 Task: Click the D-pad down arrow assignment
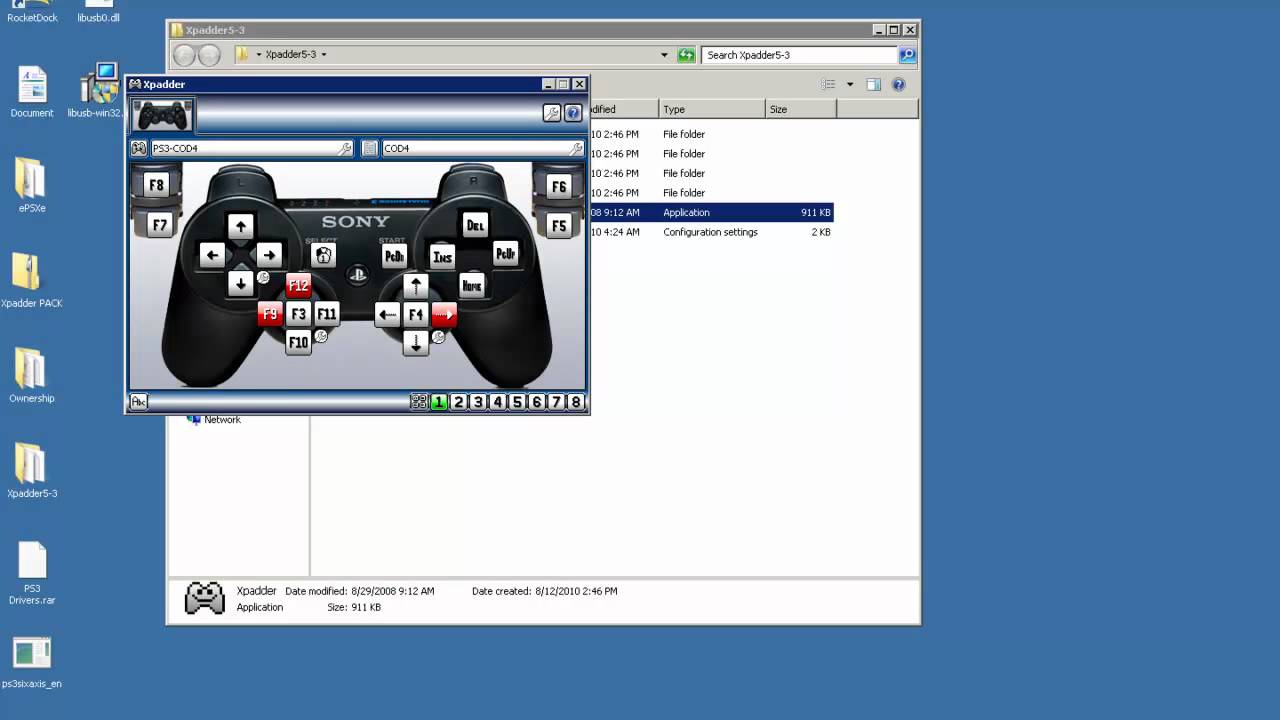[240, 283]
